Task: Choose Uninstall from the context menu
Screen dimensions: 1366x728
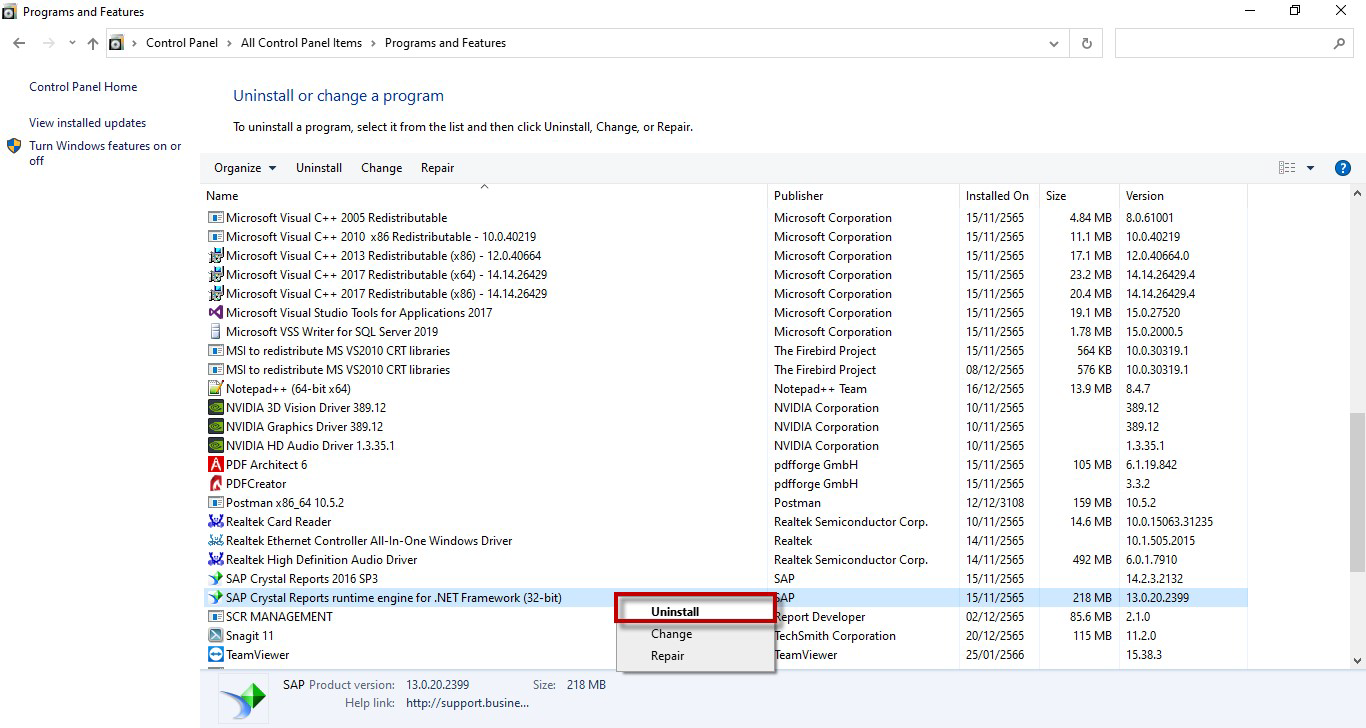Action: 675,612
